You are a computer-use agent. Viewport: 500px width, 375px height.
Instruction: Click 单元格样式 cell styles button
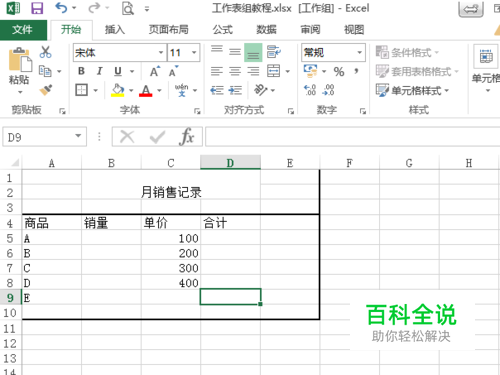[413, 90]
